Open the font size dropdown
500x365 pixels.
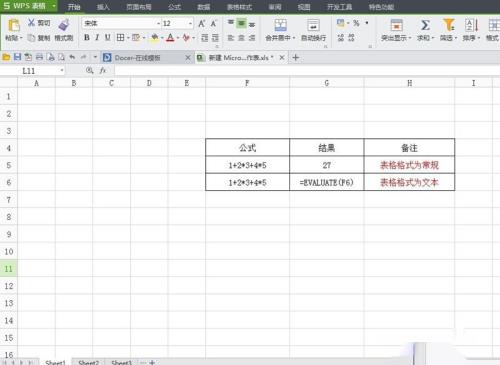point(190,24)
